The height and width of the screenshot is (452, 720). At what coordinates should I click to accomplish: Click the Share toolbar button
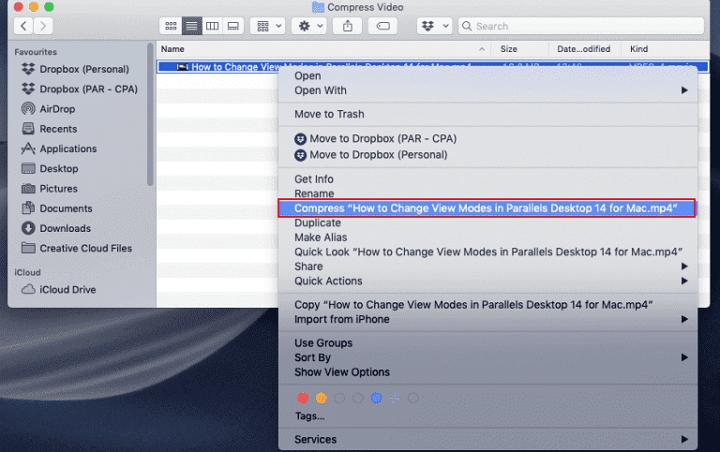[348, 26]
